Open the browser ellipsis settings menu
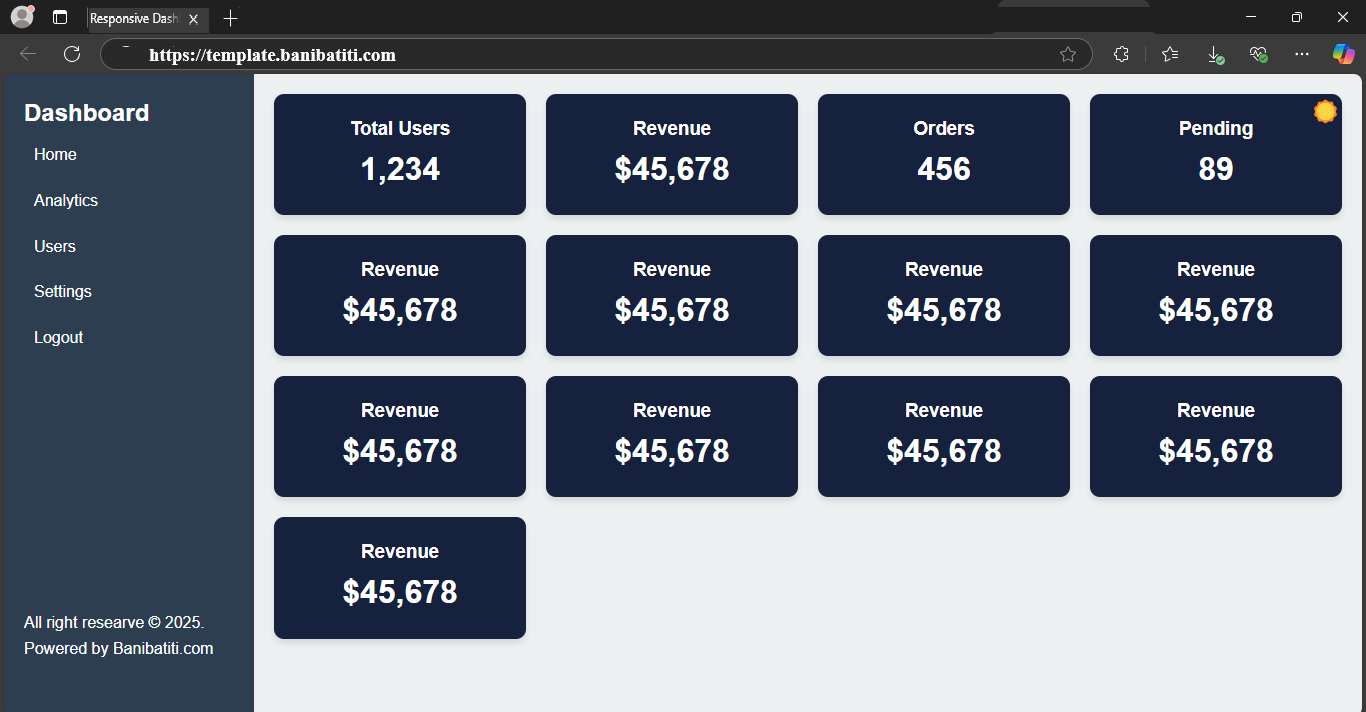The height and width of the screenshot is (712, 1366). click(x=1301, y=54)
